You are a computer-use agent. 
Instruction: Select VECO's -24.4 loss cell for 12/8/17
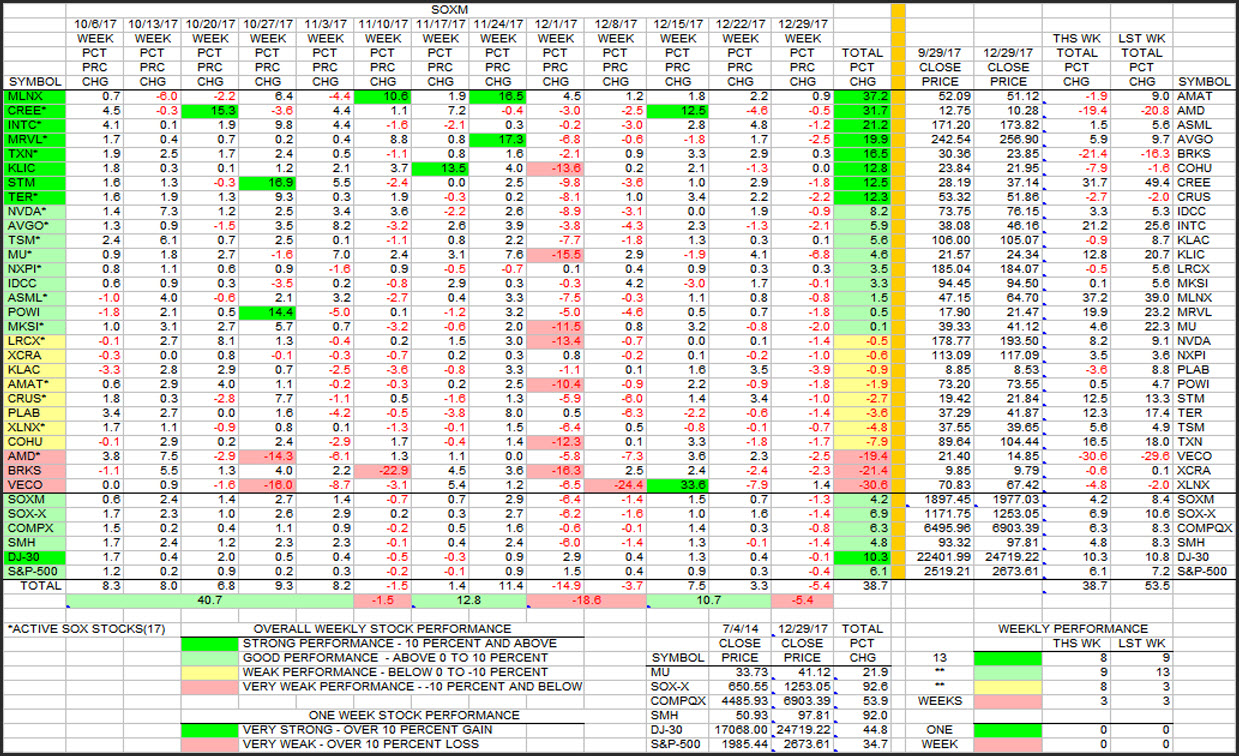[x=617, y=485]
